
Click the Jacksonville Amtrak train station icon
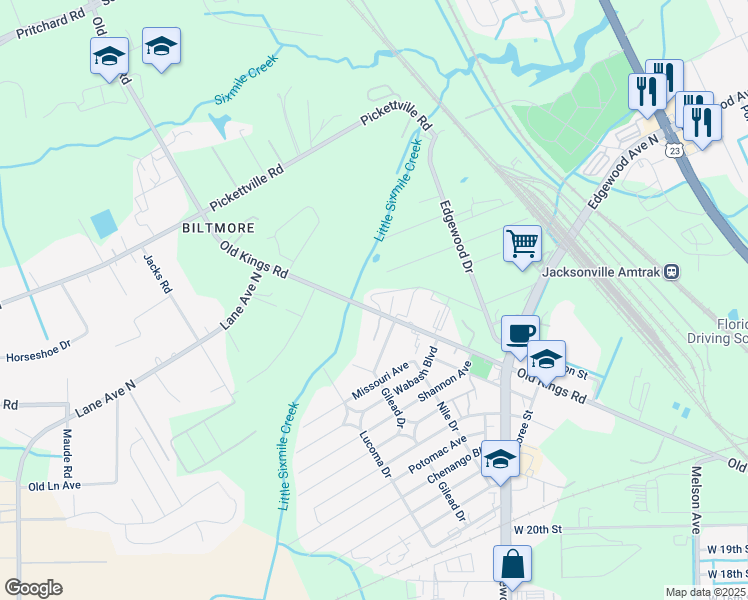pyautogui.click(x=672, y=272)
